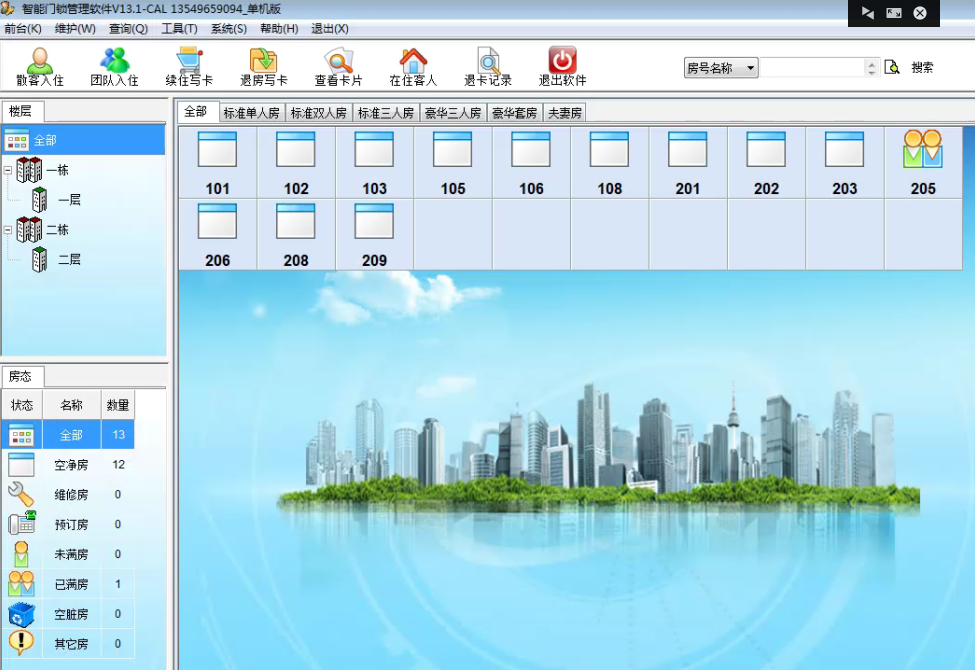Select the 全部 status row showing 13
Screen dimensions: 975x670
(x=68, y=435)
